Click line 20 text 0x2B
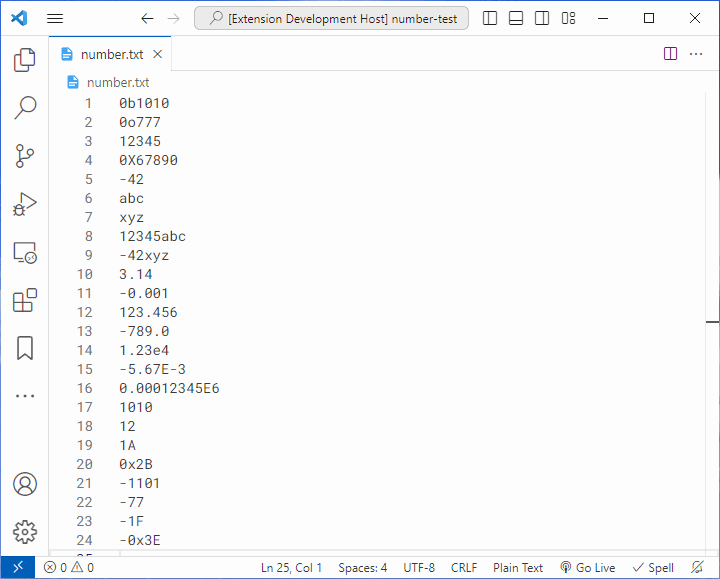Screen dimensions: 720x579 point(136,465)
